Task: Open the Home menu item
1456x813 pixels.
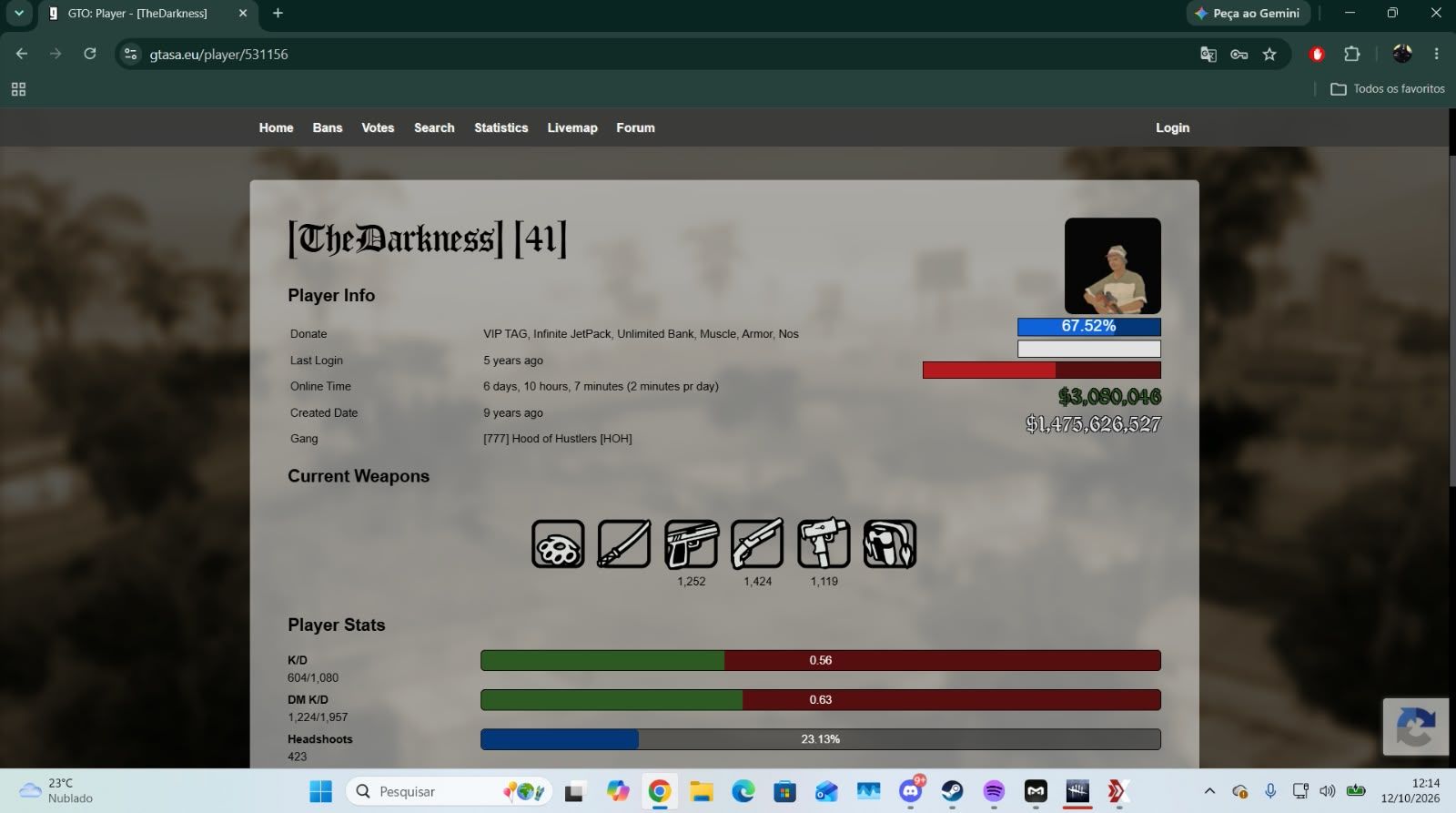Action: [x=276, y=127]
